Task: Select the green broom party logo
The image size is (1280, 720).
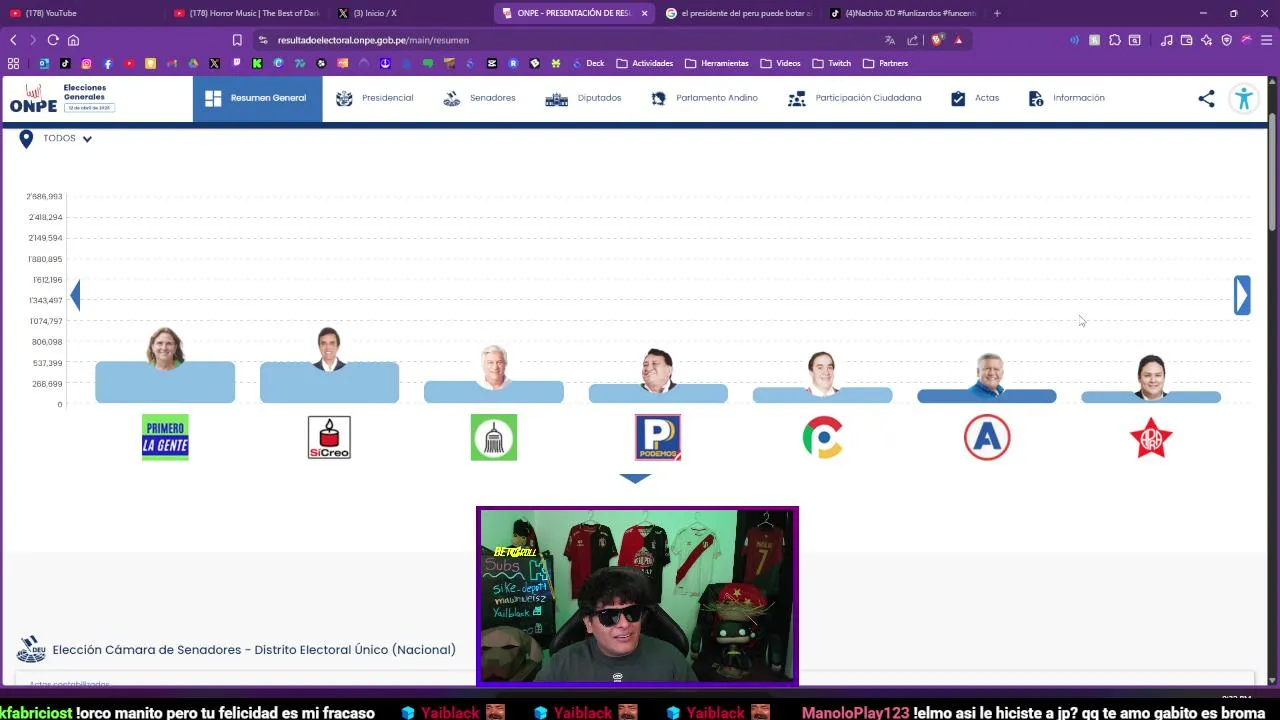Action: (x=494, y=437)
